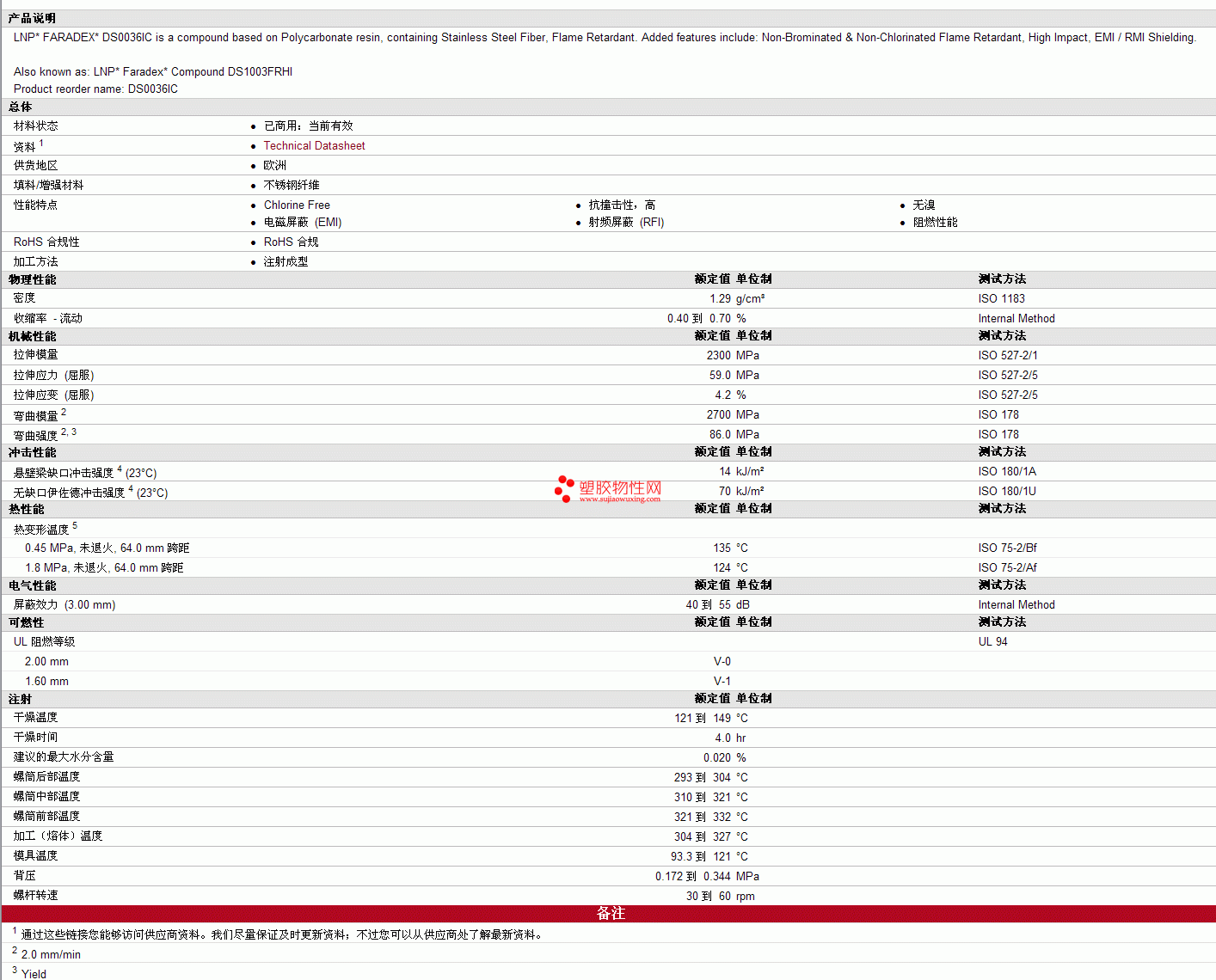The width and height of the screenshot is (1216, 980).
Task: Click the 干燥温度 row label
Action: pyautogui.click(x=36, y=718)
